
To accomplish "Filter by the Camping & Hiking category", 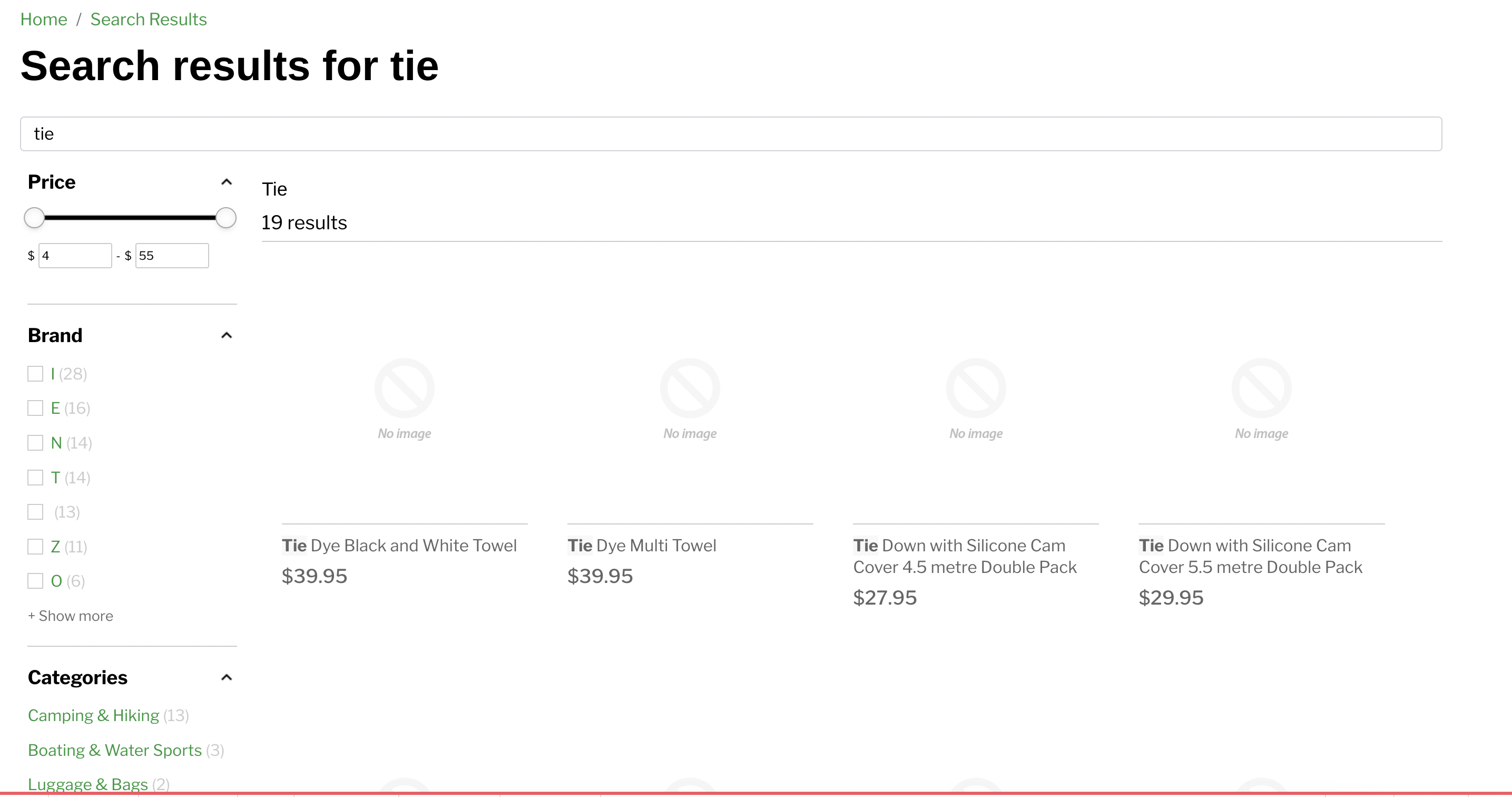I will tap(93, 715).
